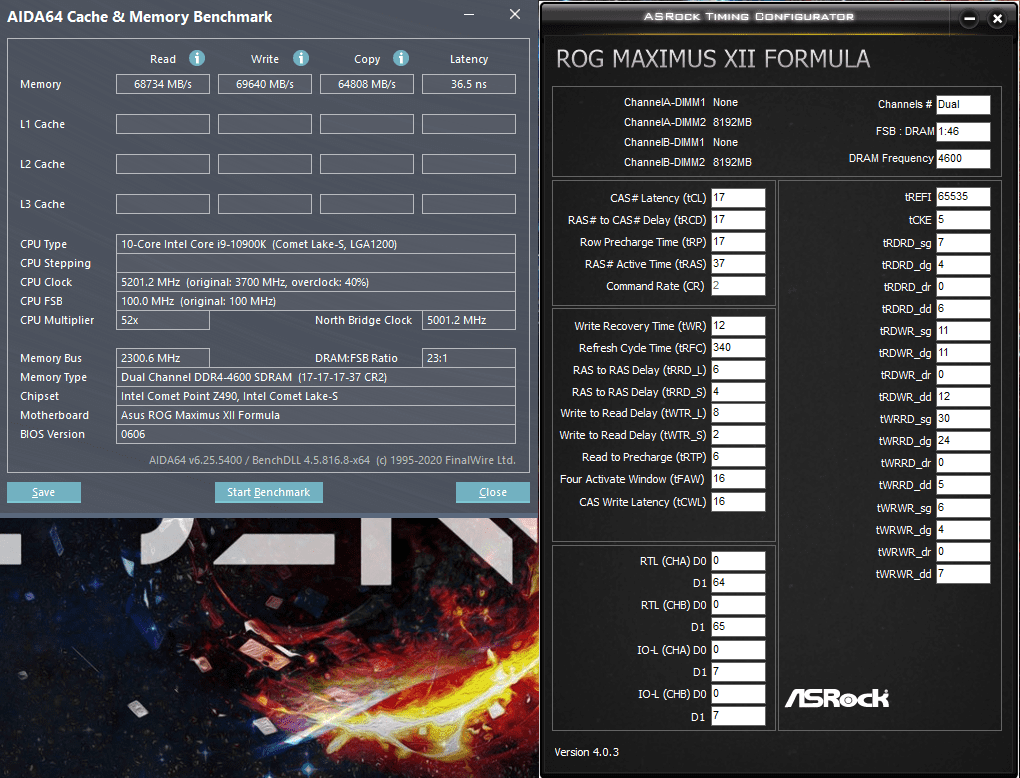Image resolution: width=1020 pixels, height=778 pixels.
Task: Click the Channels # field showing Dual
Action: pyautogui.click(x=963, y=105)
